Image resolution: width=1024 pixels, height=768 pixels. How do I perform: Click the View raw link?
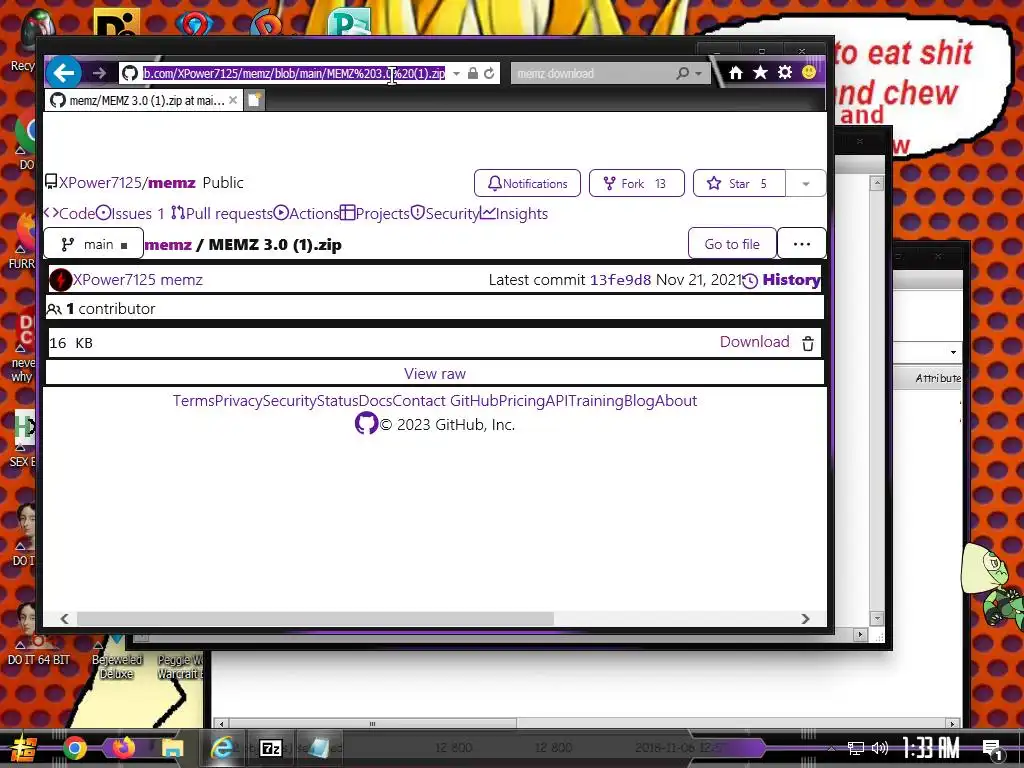tap(435, 374)
